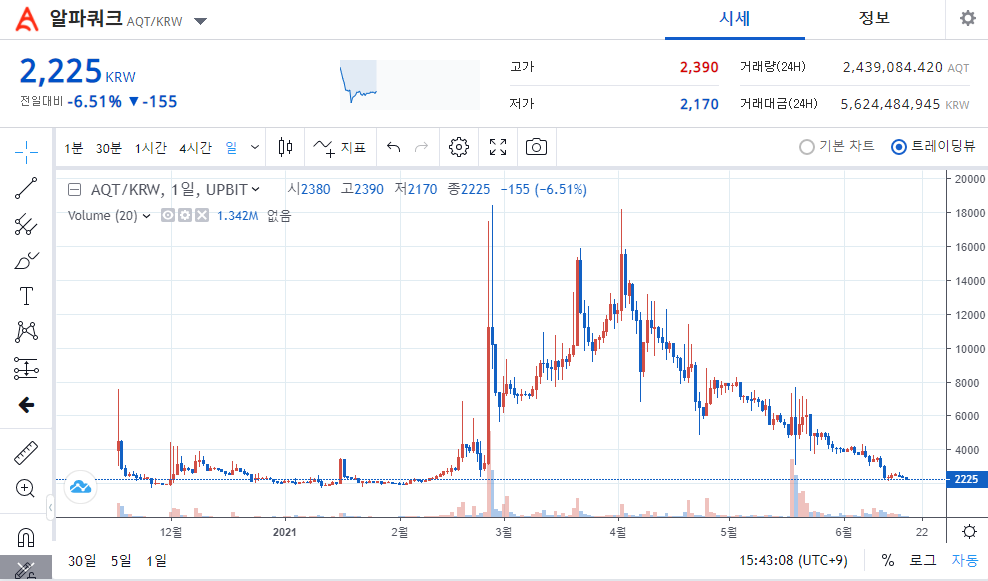
Task: Collapse the left drawing toolbar
Action: pyautogui.click(x=50, y=507)
